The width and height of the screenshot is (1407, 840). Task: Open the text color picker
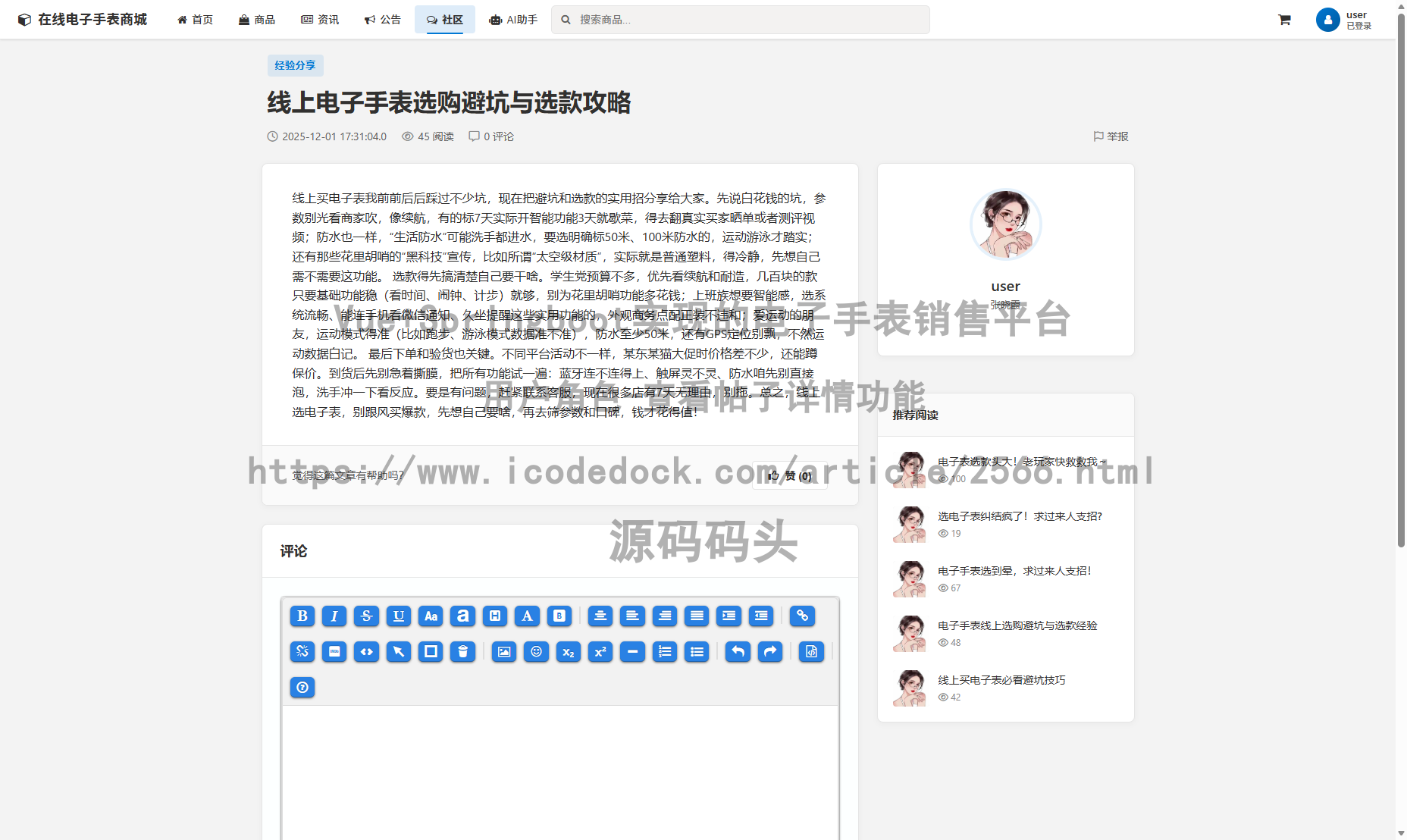tap(527, 616)
